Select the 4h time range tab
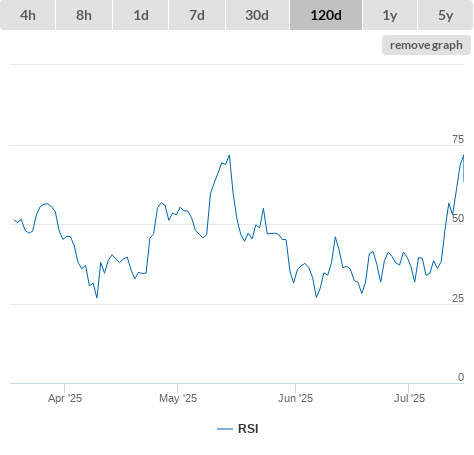Screen dimensions: 474x455 28,15
